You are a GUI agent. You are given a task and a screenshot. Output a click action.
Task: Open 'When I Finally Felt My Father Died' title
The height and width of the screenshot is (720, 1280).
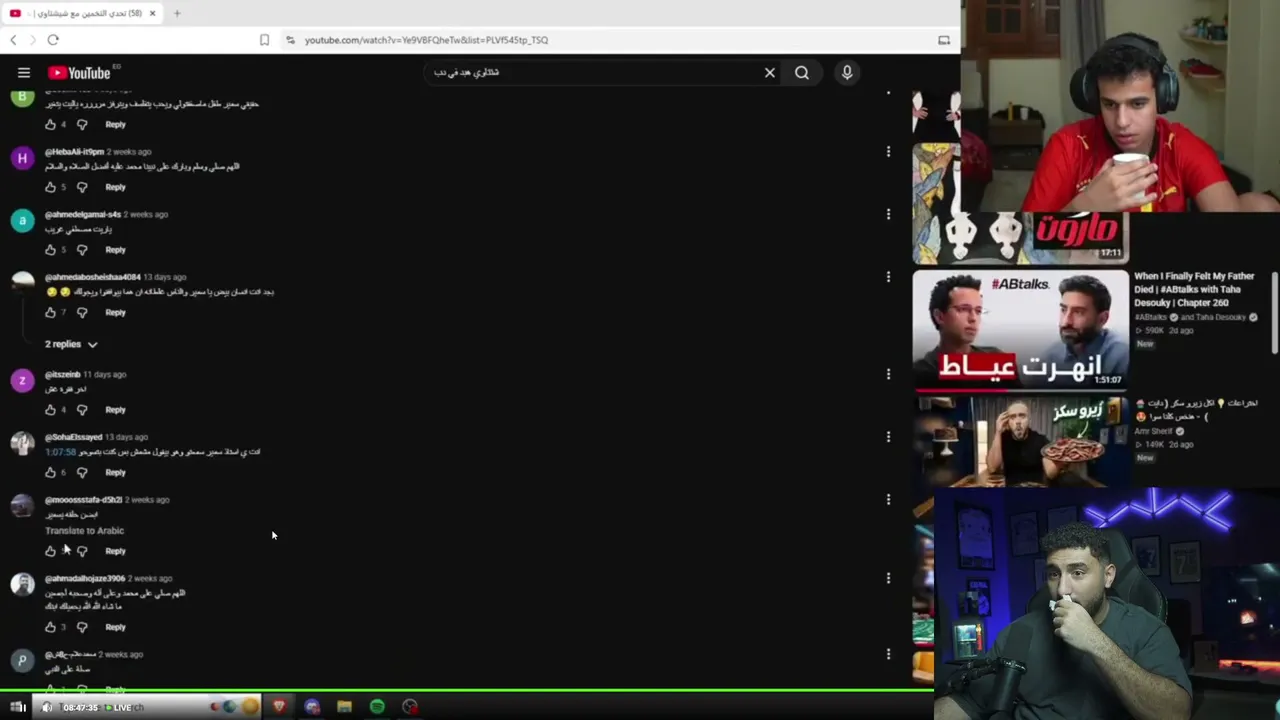pos(1194,289)
